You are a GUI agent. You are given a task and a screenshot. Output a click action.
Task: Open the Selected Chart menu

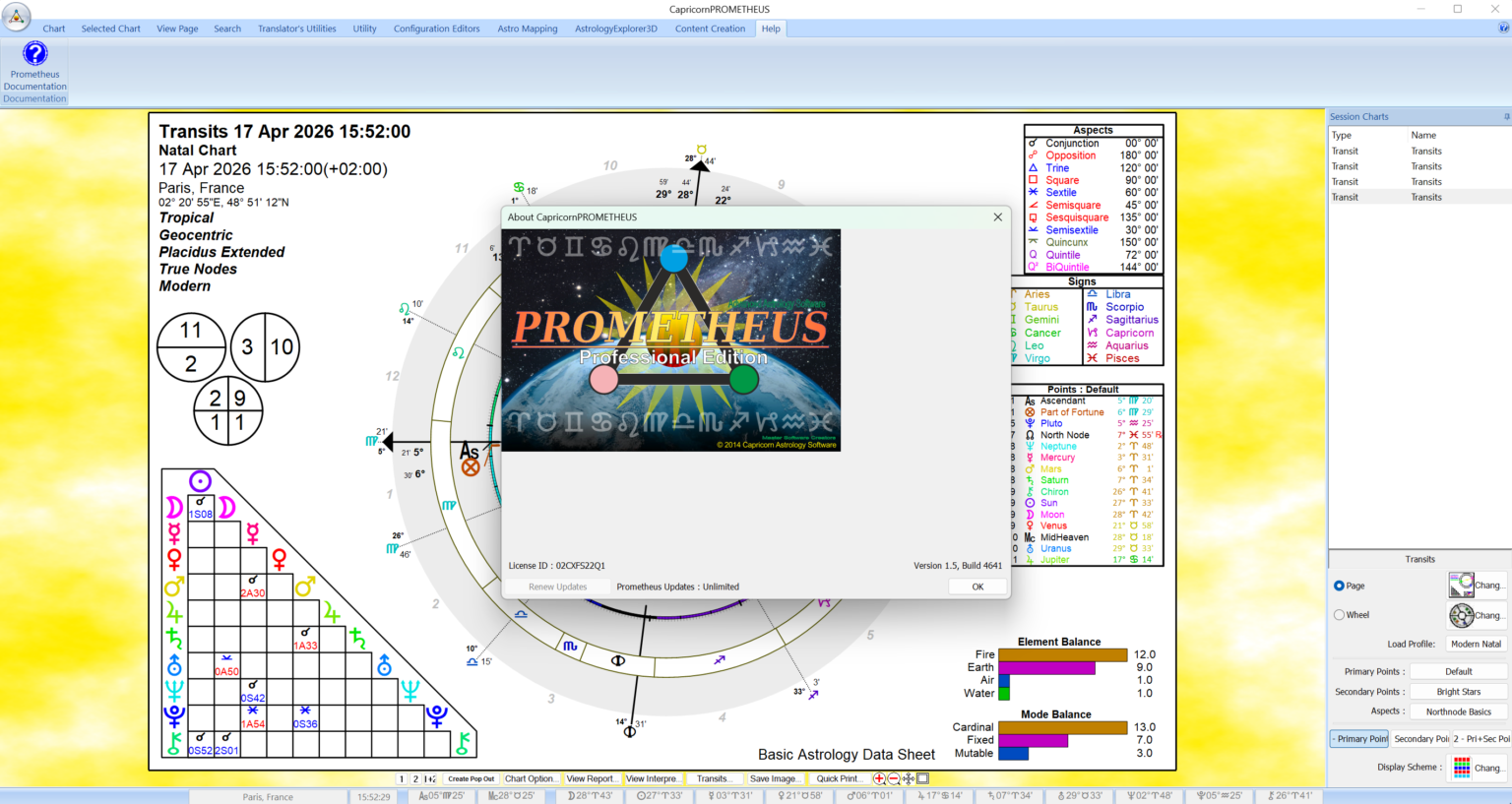(110, 29)
